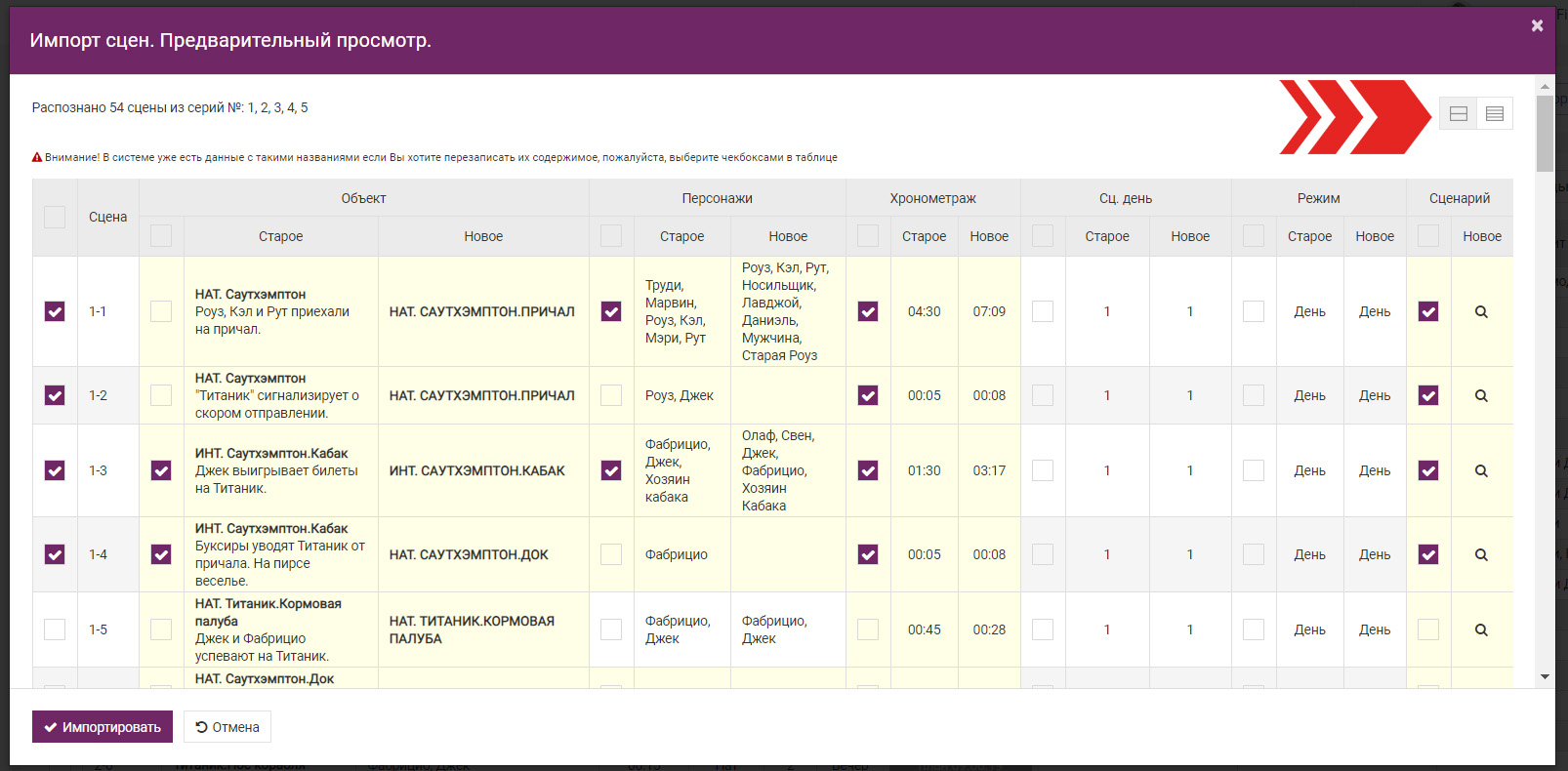The height and width of the screenshot is (771, 1568).
Task: Toggle header checkbox for Режим column
Action: (1254, 236)
